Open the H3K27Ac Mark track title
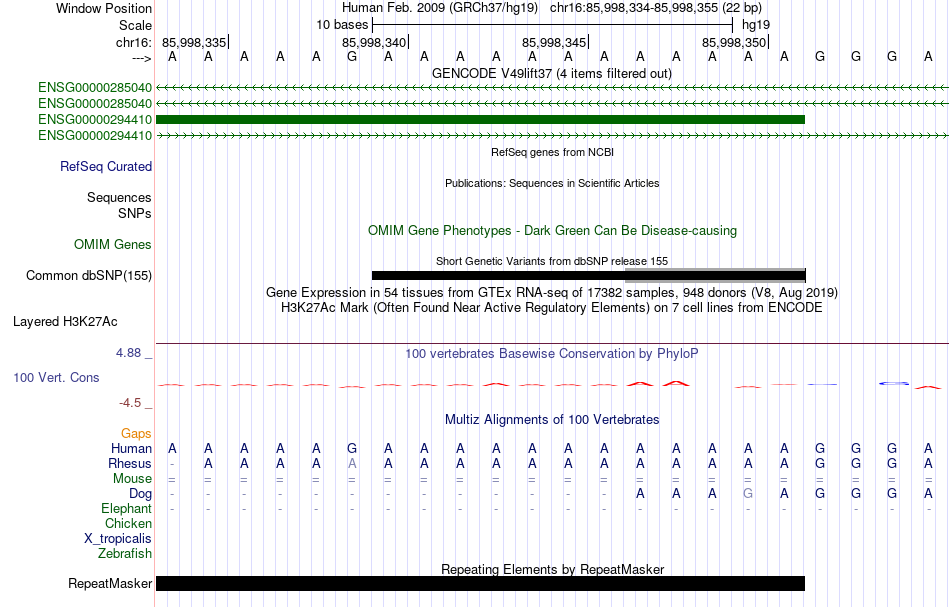This screenshot has height=607, width=950. click(x=552, y=308)
